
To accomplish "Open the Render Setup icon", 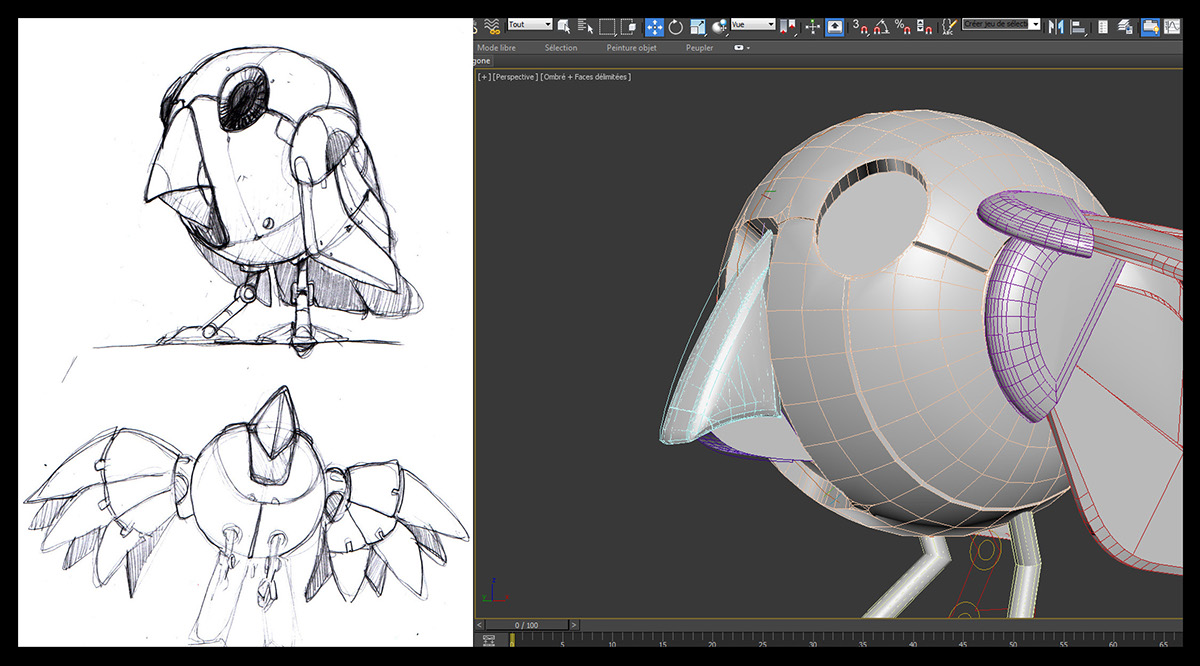I will click(1150, 27).
